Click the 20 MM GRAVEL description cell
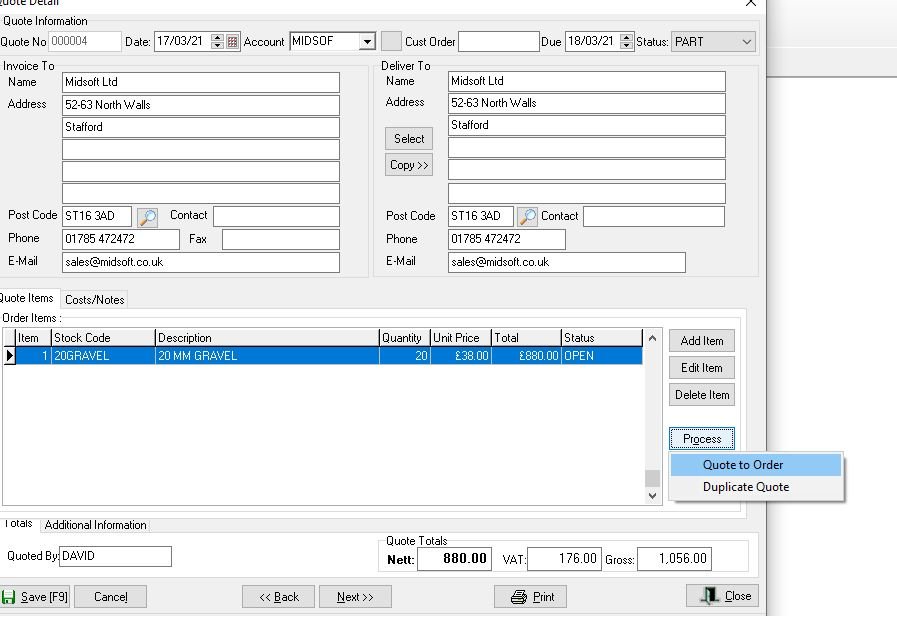This screenshot has height=617, width=897. point(267,356)
